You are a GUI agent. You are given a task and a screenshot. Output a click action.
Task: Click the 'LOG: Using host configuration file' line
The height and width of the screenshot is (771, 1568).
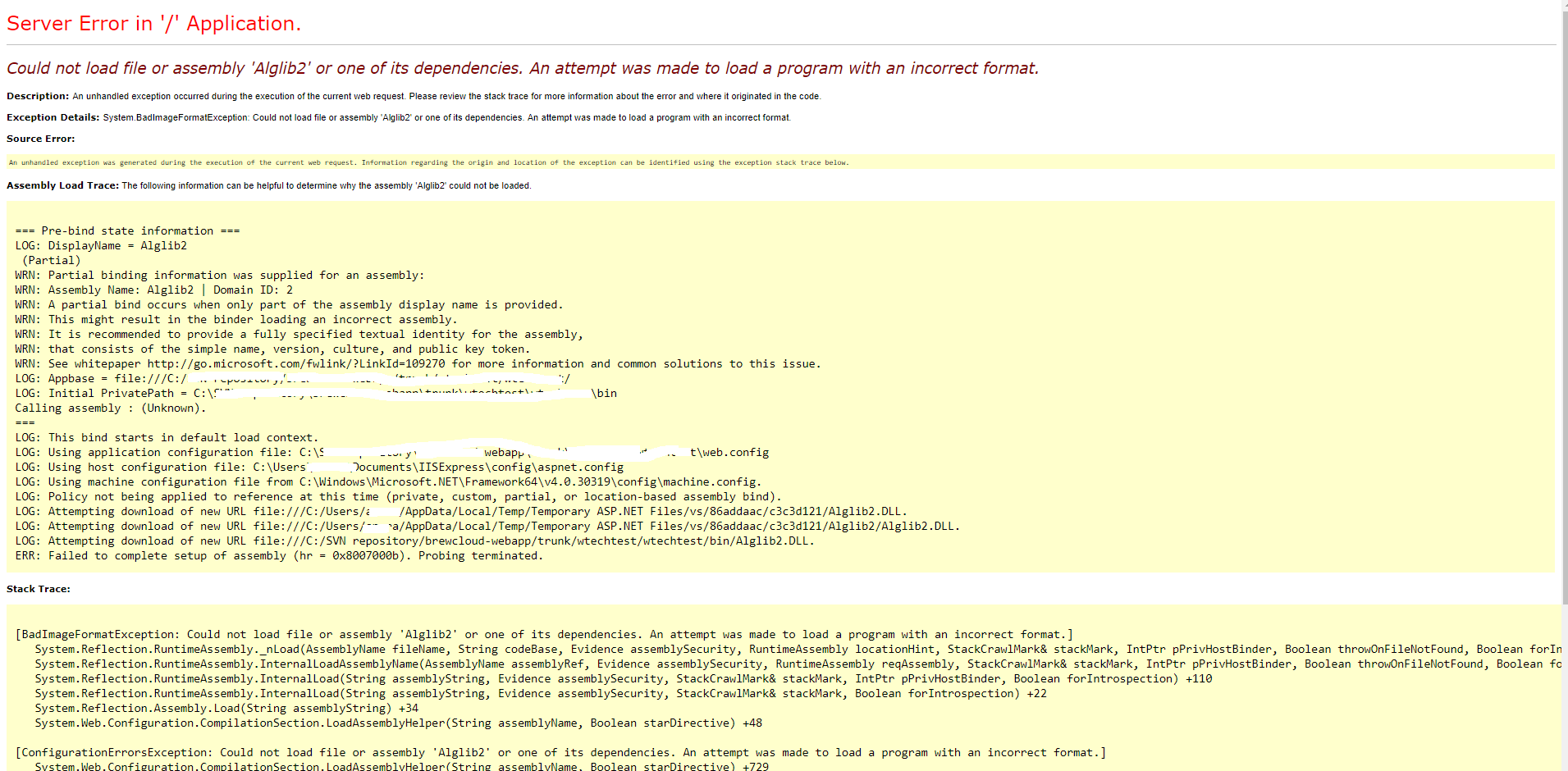(319, 467)
